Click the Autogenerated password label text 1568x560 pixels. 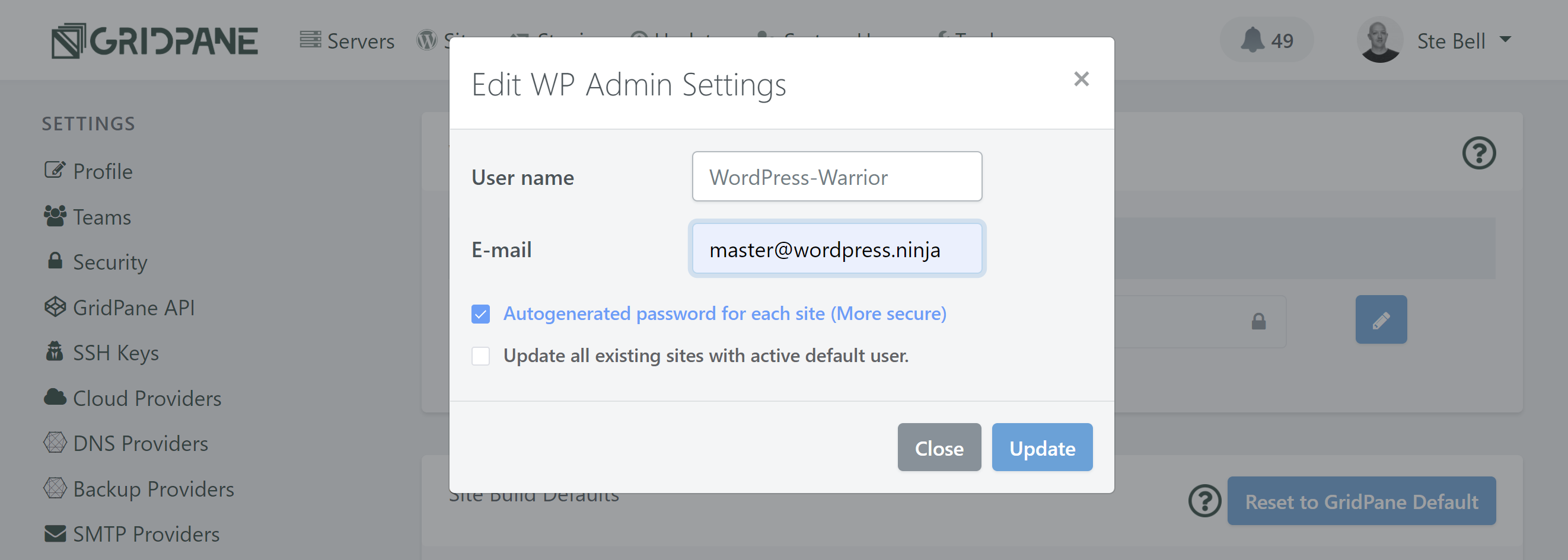tap(724, 313)
